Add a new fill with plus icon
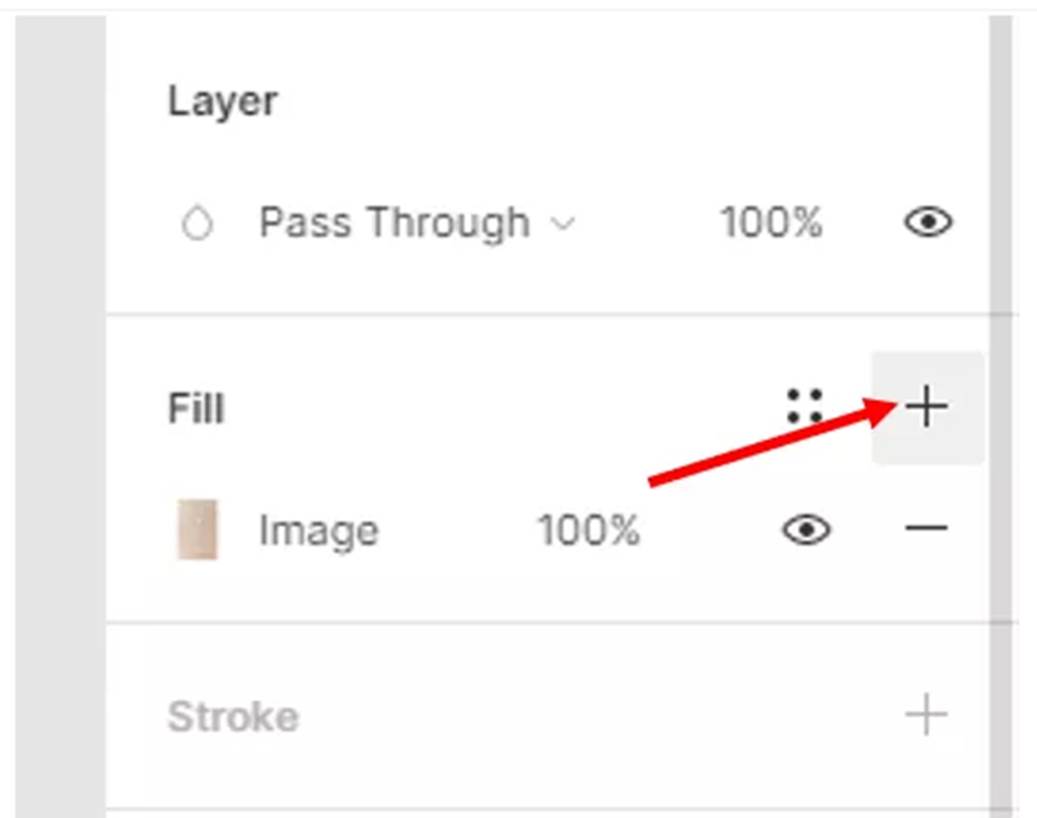The height and width of the screenshot is (818, 1037). point(927,407)
